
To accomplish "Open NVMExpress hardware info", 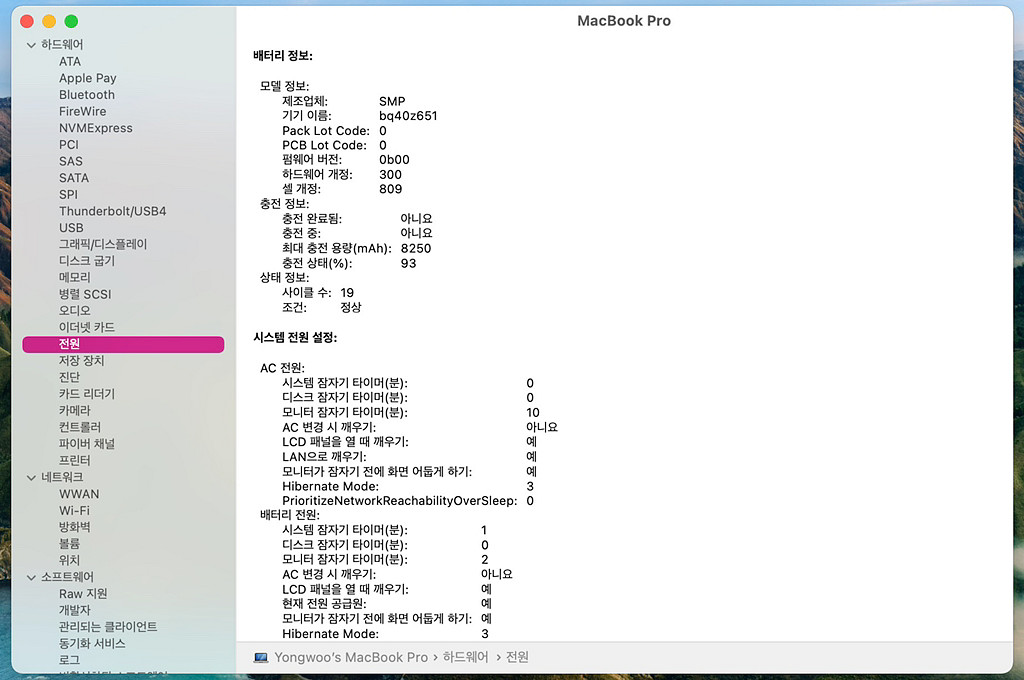I will point(95,128).
